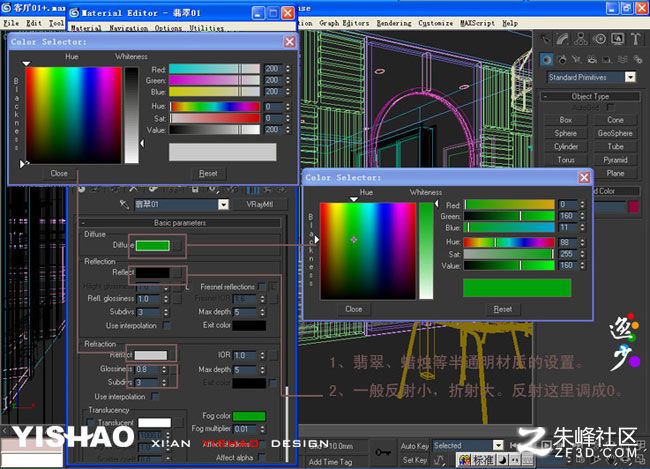Open the Create command panel tab
The width and height of the screenshot is (650, 469).
pyautogui.click(x=545, y=39)
